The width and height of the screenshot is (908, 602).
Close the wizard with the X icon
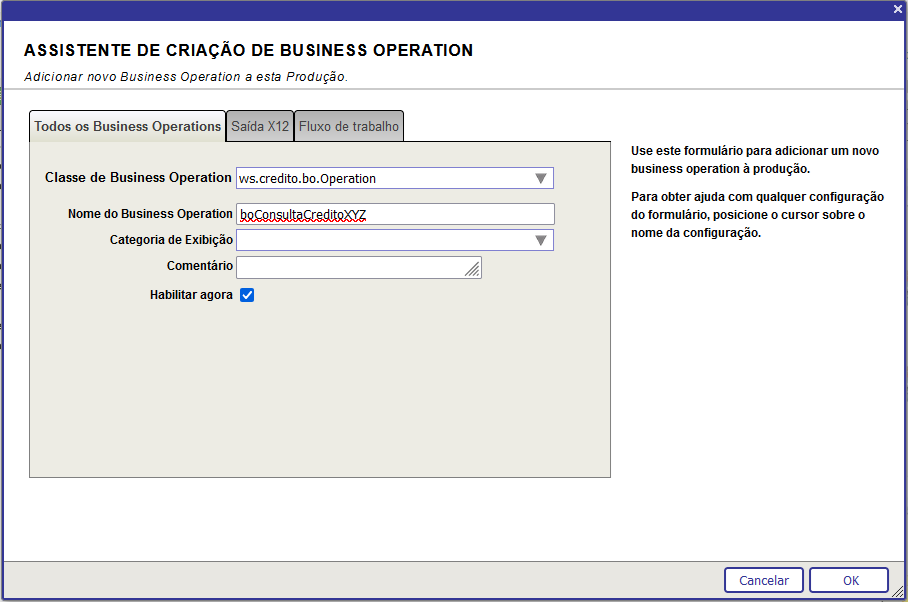click(897, 9)
